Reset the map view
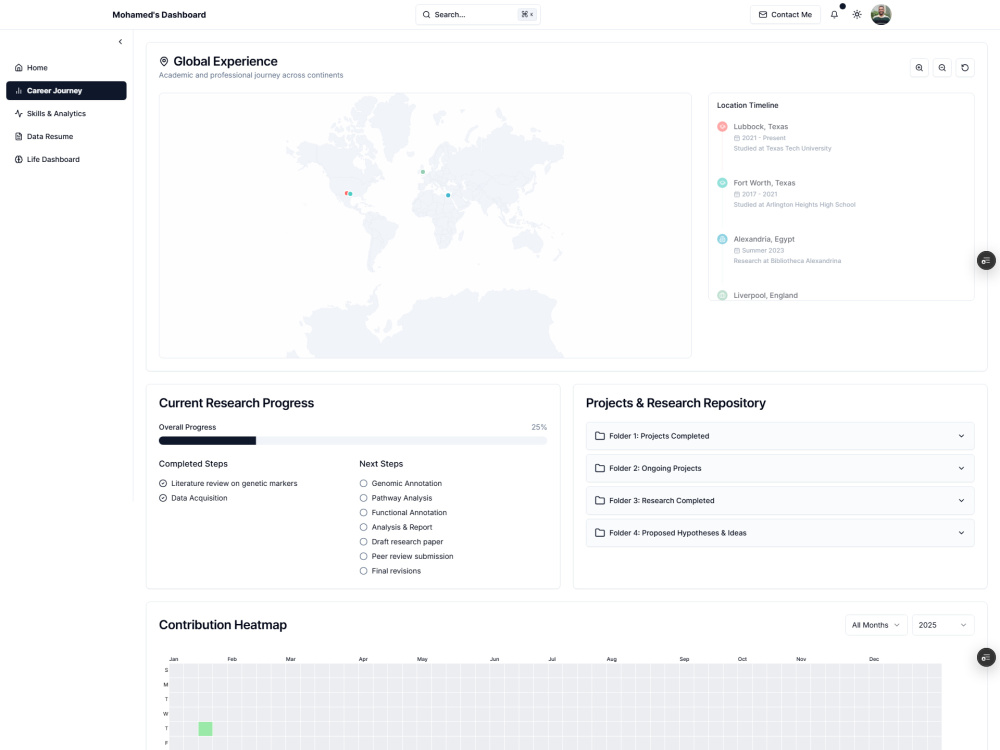The width and height of the screenshot is (1000, 750). (x=963, y=67)
